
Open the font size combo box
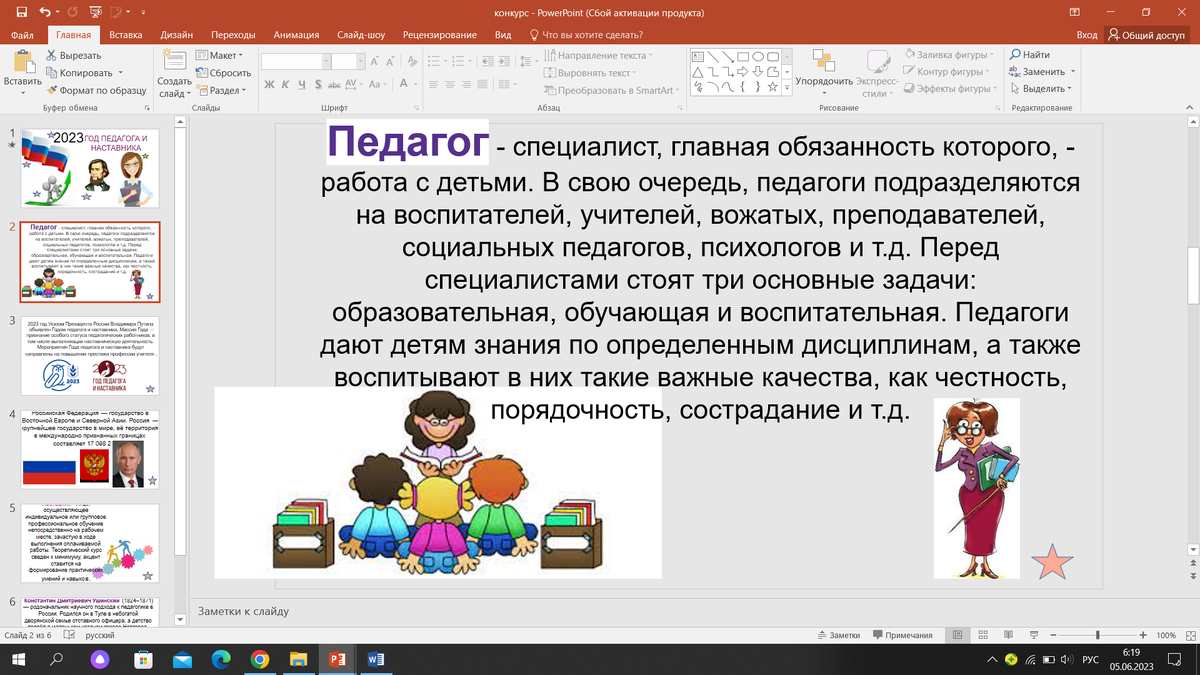pyautogui.click(x=347, y=61)
